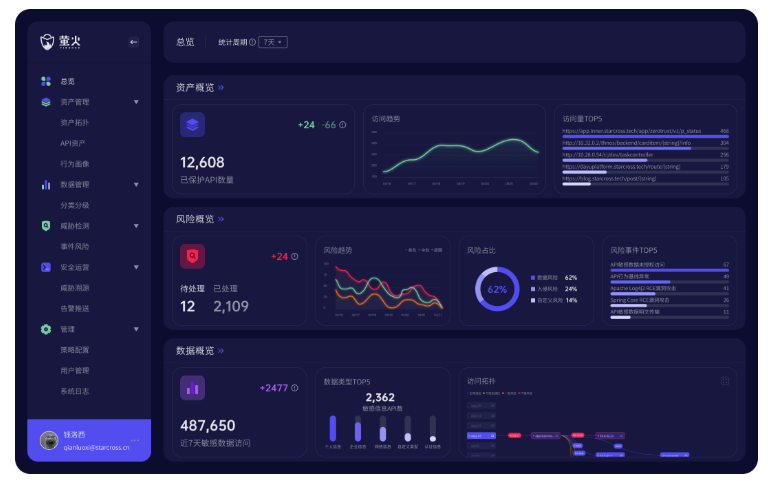Expand the 访问拓扑 panel with fullscreen icon
Viewport: 773px width, 482px height.
click(725, 381)
